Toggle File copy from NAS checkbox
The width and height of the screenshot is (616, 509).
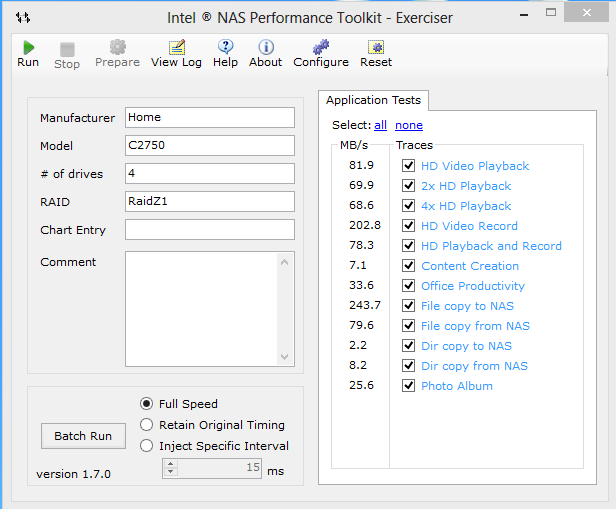coord(409,326)
